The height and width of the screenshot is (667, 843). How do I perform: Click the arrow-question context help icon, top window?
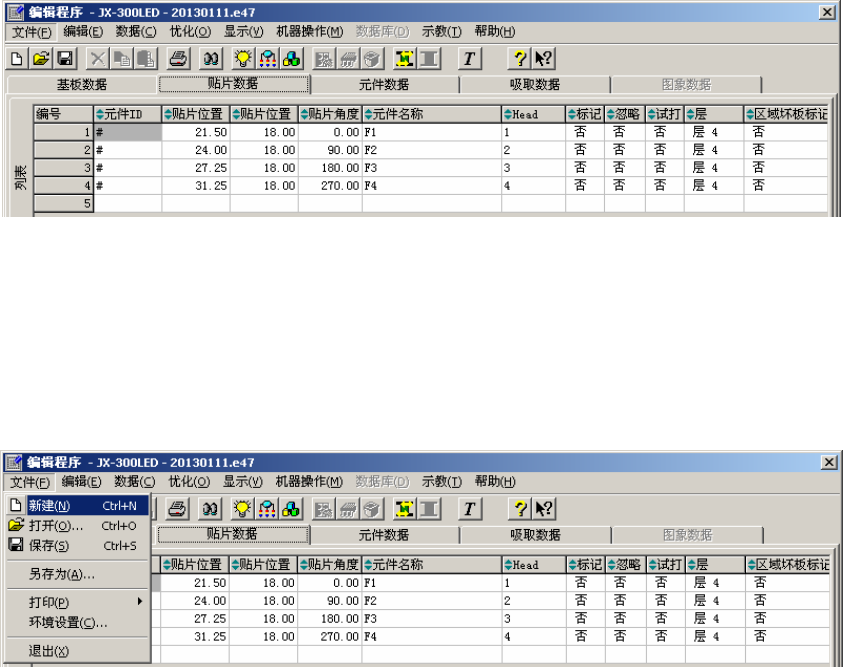tap(544, 59)
